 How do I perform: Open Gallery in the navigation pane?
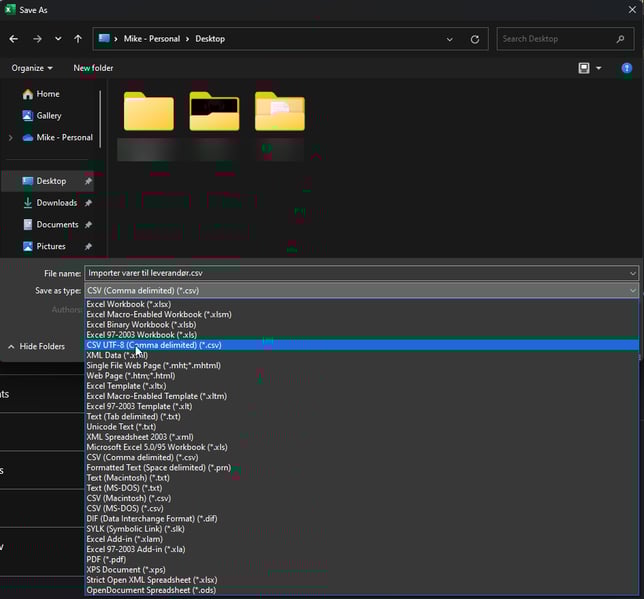coord(48,116)
